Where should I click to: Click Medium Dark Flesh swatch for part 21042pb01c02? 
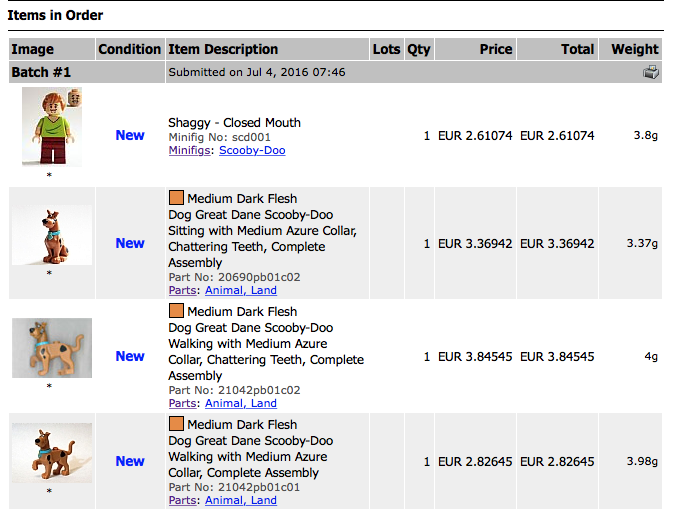pyautogui.click(x=176, y=311)
